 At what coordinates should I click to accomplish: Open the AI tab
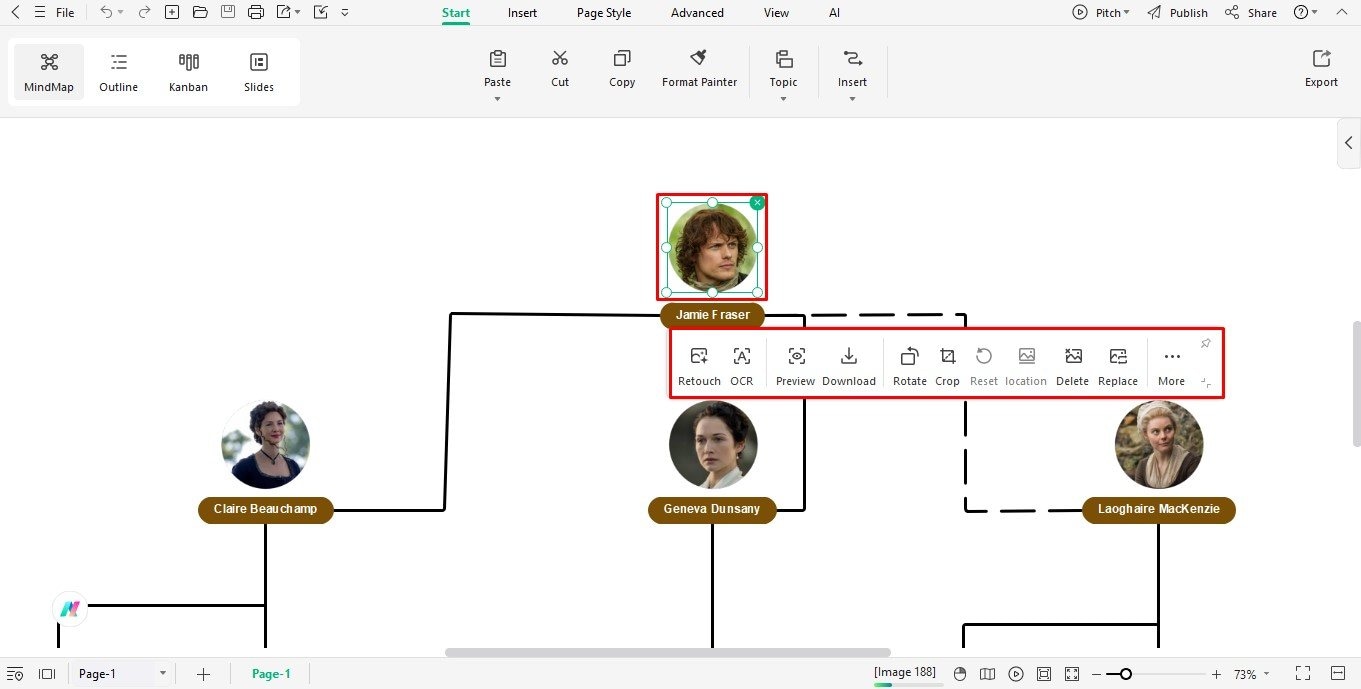pos(835,13)
